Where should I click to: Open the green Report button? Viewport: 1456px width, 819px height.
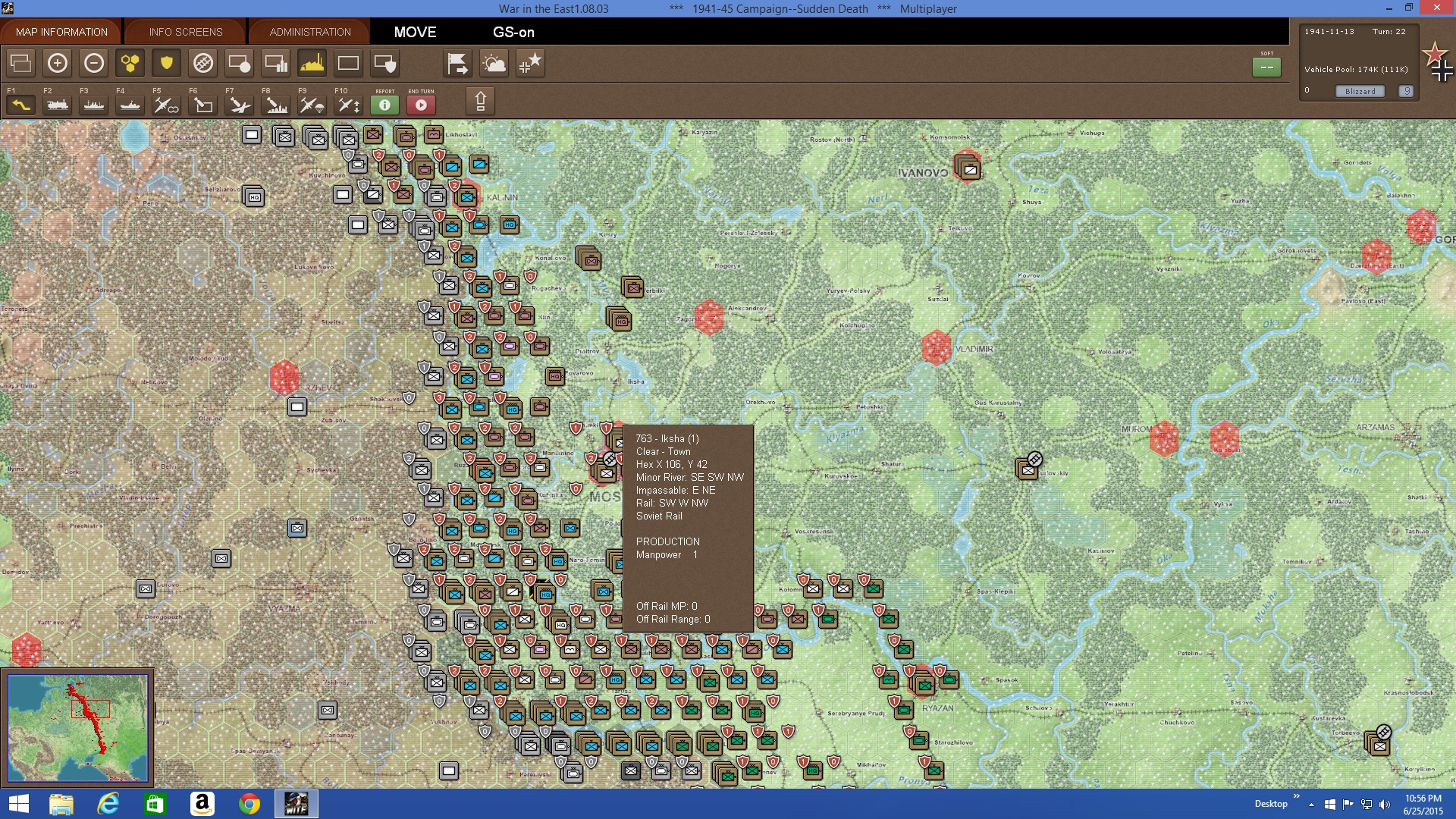tap(384, 105)
